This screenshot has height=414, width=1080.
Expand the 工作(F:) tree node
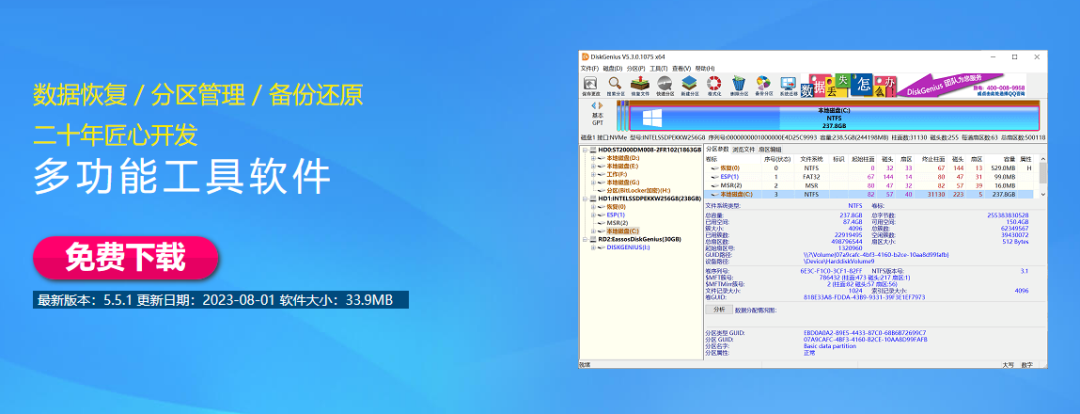593,174
